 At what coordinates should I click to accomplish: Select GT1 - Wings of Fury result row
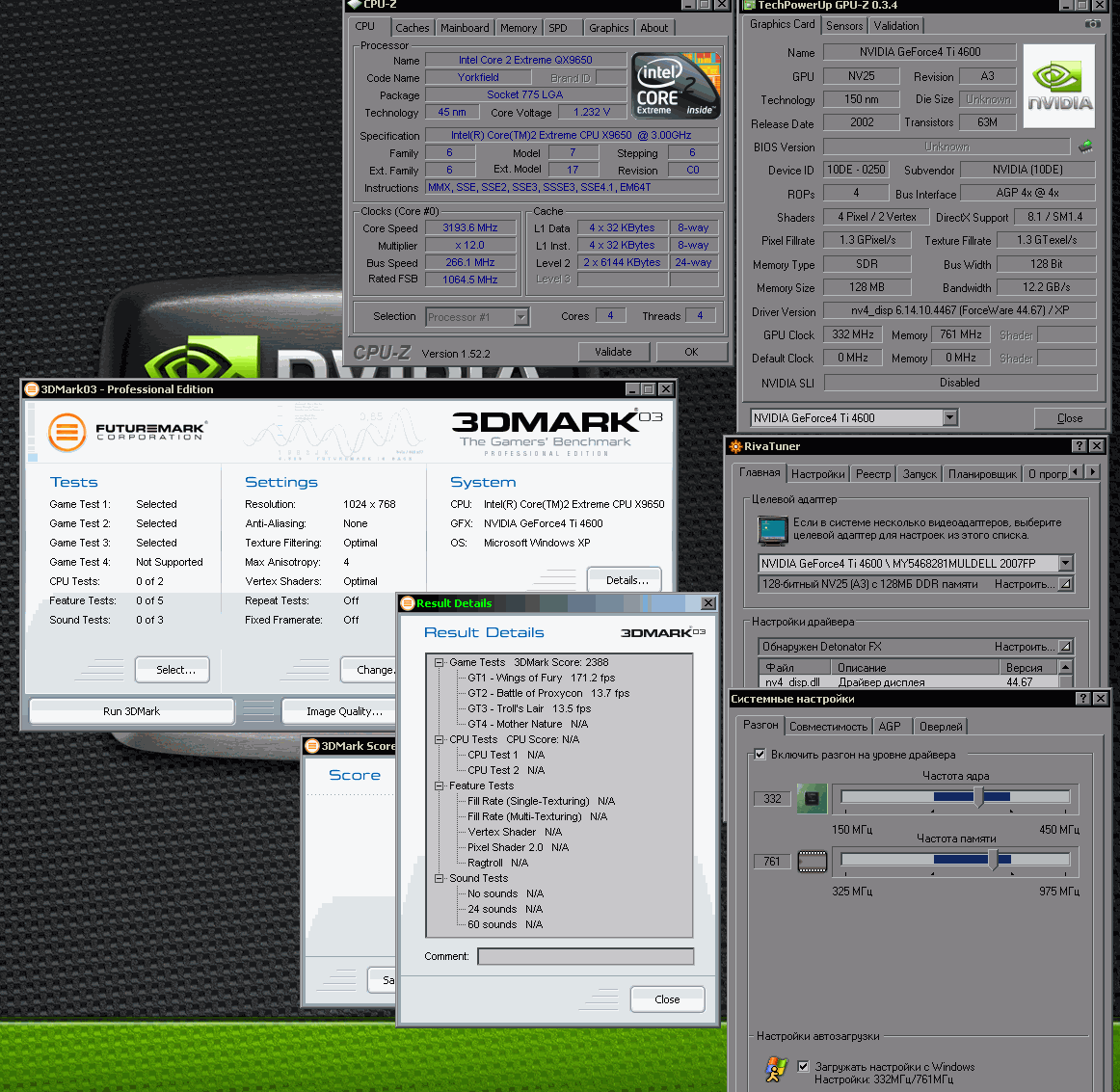541,678
